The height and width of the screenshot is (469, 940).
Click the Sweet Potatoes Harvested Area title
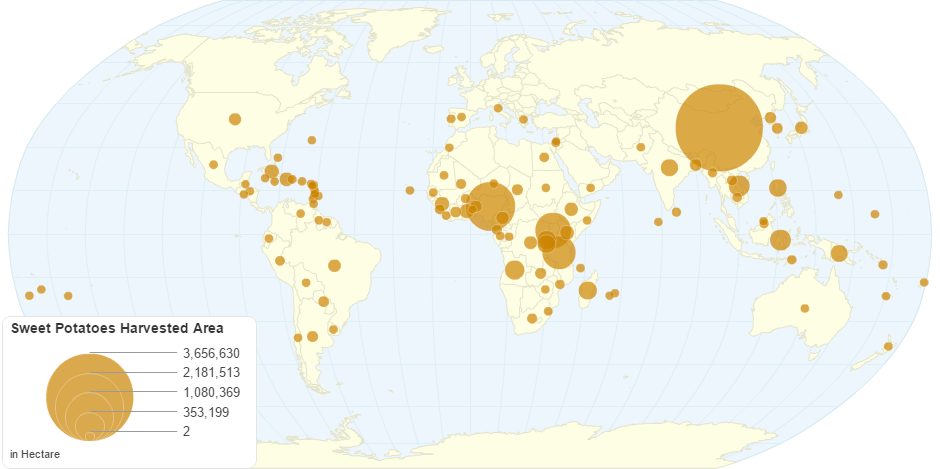pyautogui.click(x=117, y=328)
